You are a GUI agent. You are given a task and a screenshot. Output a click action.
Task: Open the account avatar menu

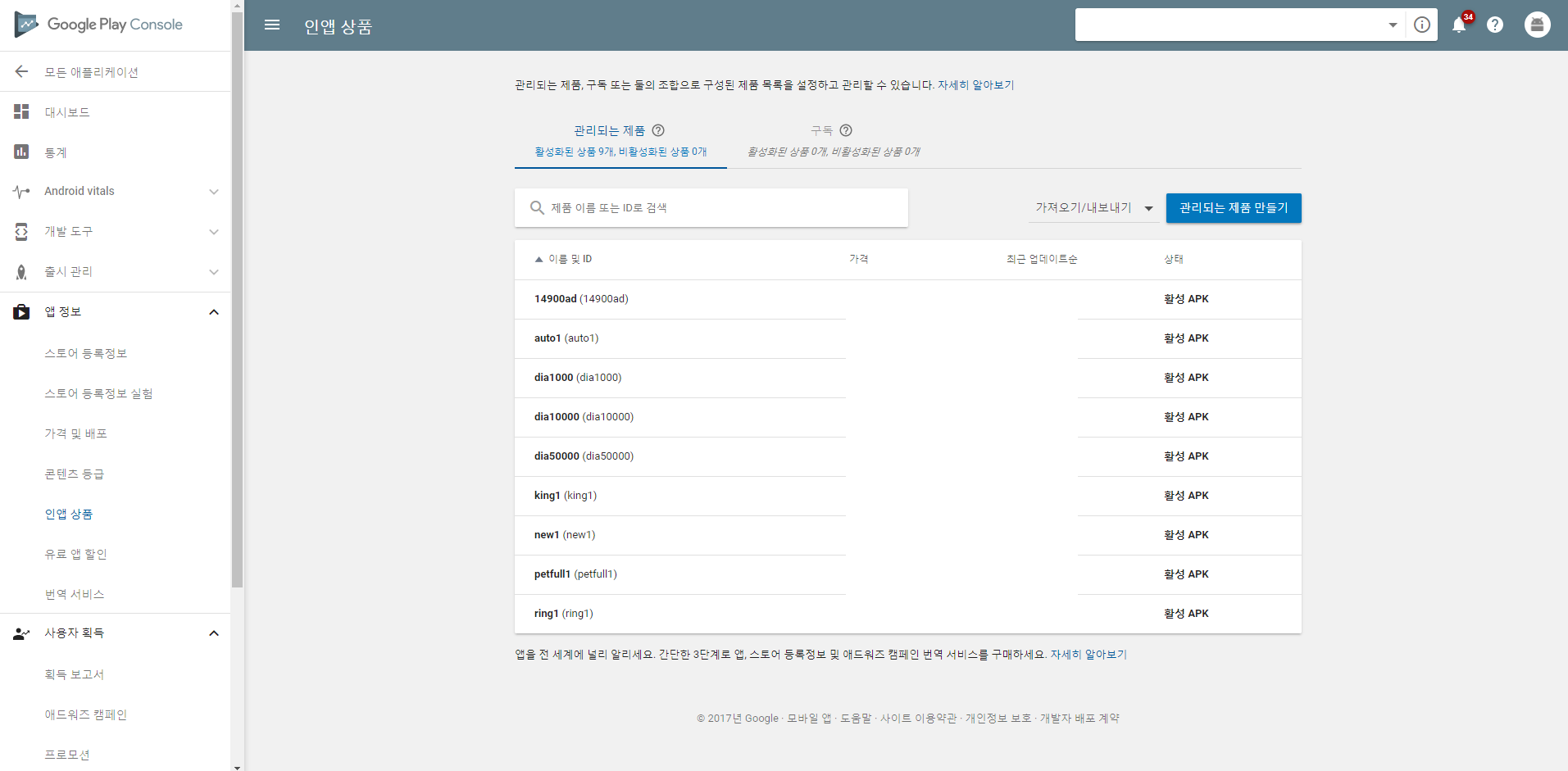1538,25
